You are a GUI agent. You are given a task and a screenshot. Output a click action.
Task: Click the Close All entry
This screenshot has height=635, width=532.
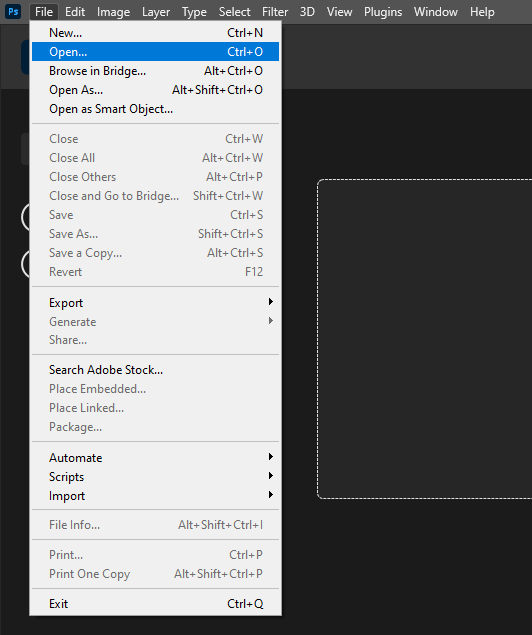coord(155,158)
